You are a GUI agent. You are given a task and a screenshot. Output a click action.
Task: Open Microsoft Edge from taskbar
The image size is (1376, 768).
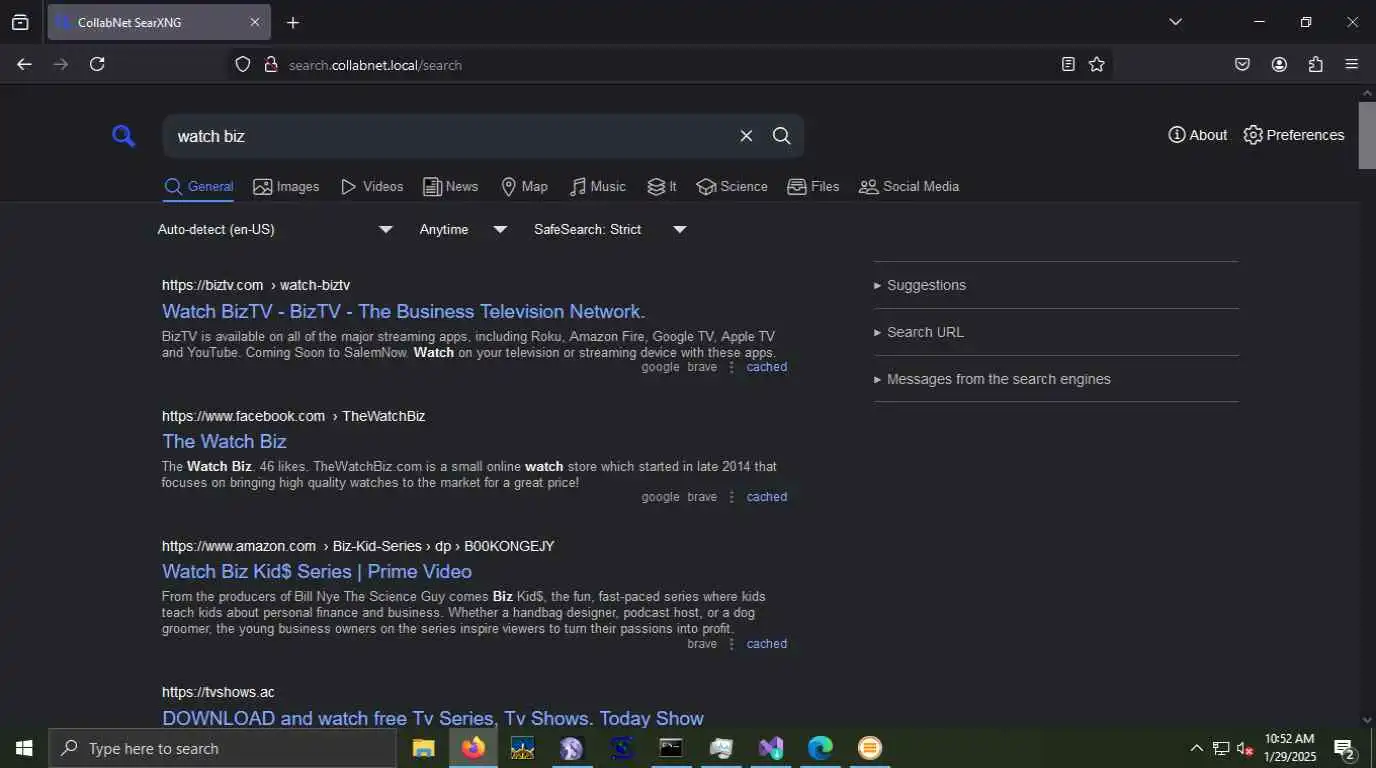click(820, 748)
